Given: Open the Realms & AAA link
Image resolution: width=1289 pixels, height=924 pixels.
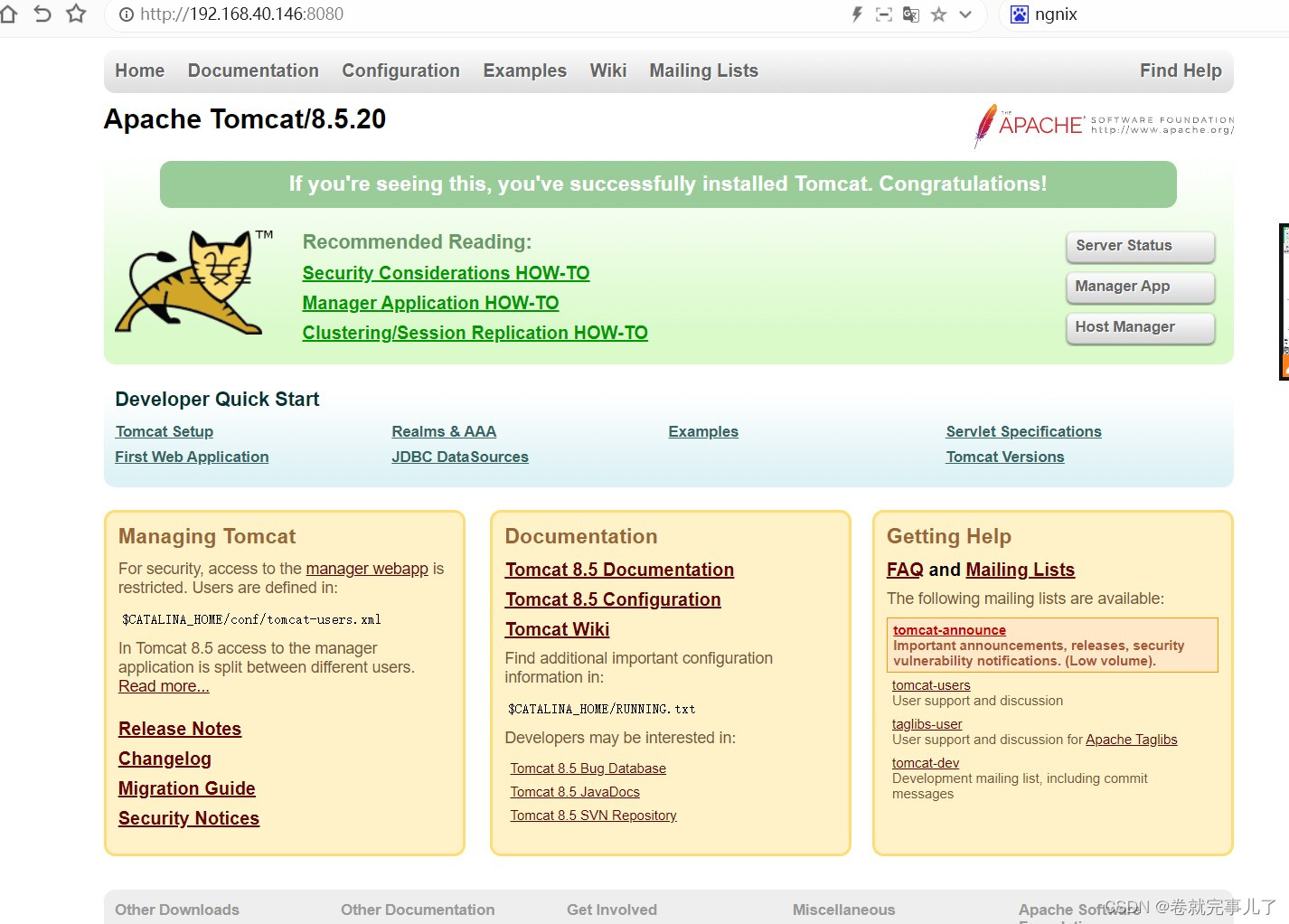Looking at the screenshot, I should pyautogui.click(x=444, y=431).
